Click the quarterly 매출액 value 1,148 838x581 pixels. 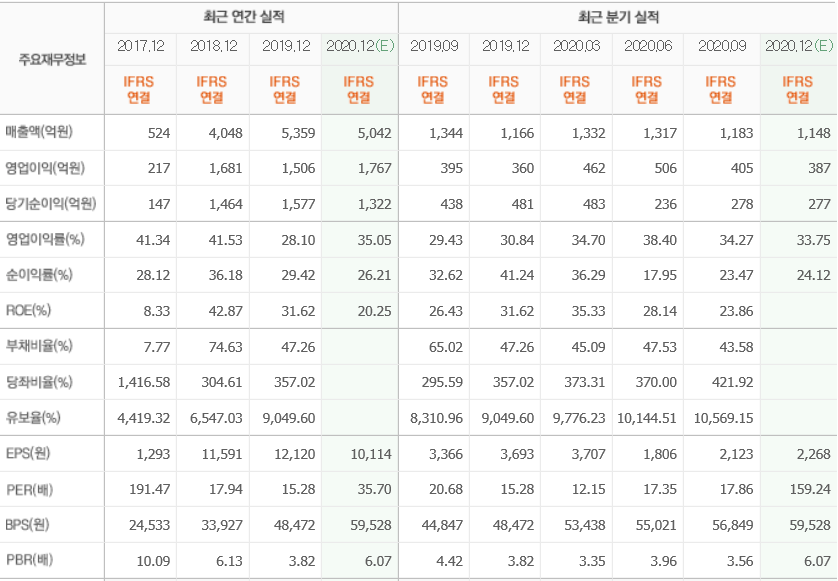pos(814,133)
